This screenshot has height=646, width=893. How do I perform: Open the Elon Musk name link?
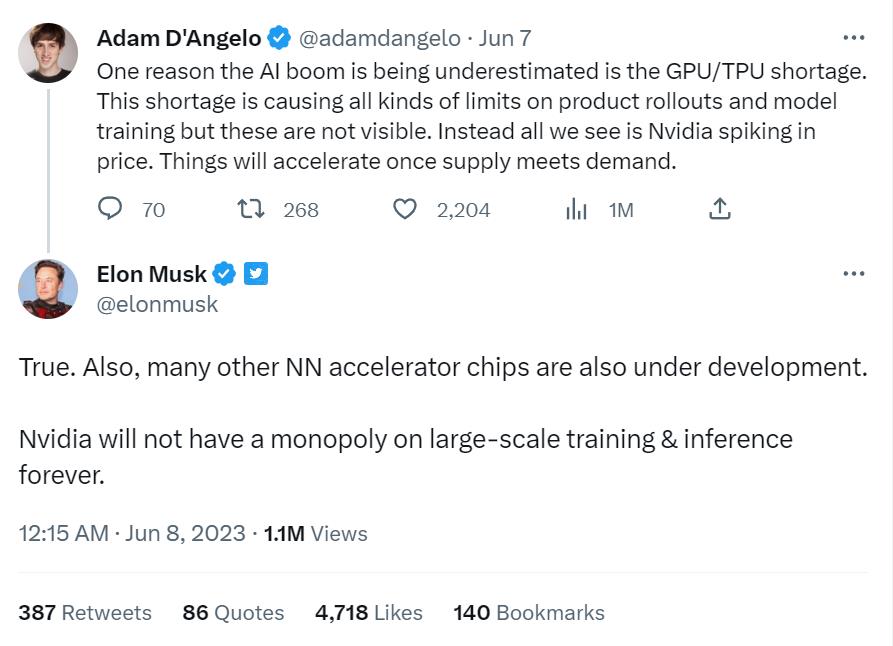152,274
